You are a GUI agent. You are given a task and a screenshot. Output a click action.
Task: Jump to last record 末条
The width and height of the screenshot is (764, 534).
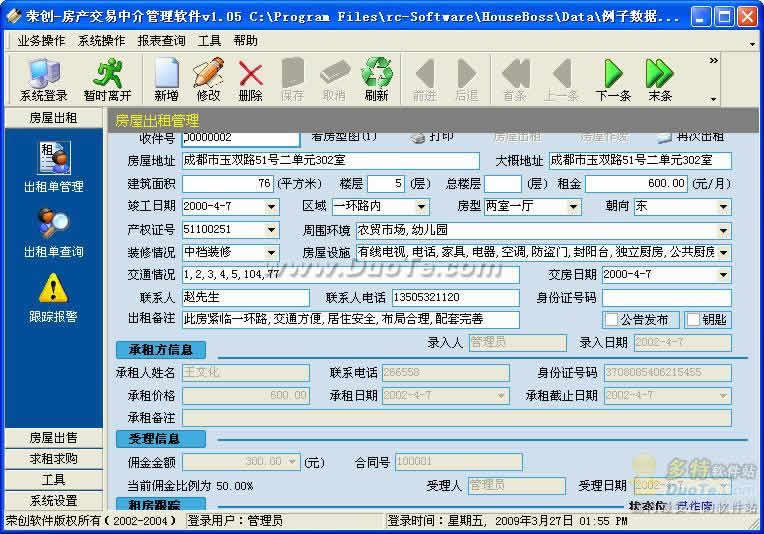coord(660,79)
